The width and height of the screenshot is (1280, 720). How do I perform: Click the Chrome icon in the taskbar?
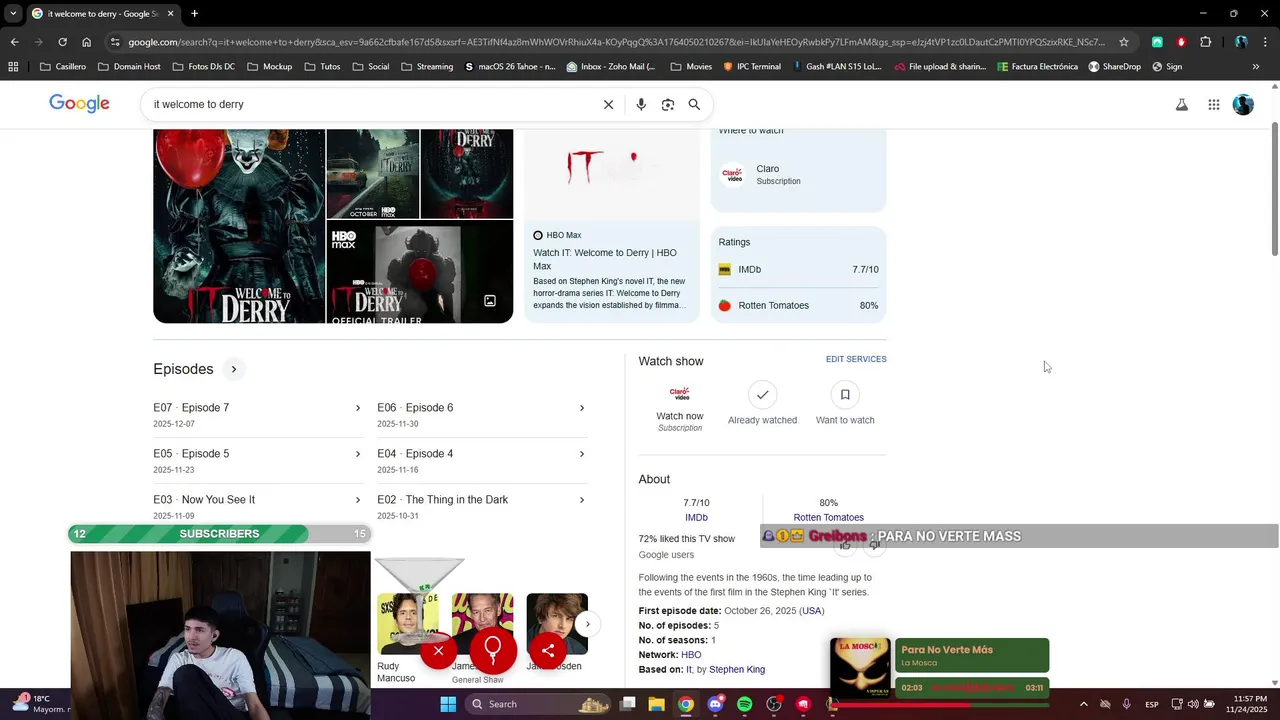click(686, 704)
